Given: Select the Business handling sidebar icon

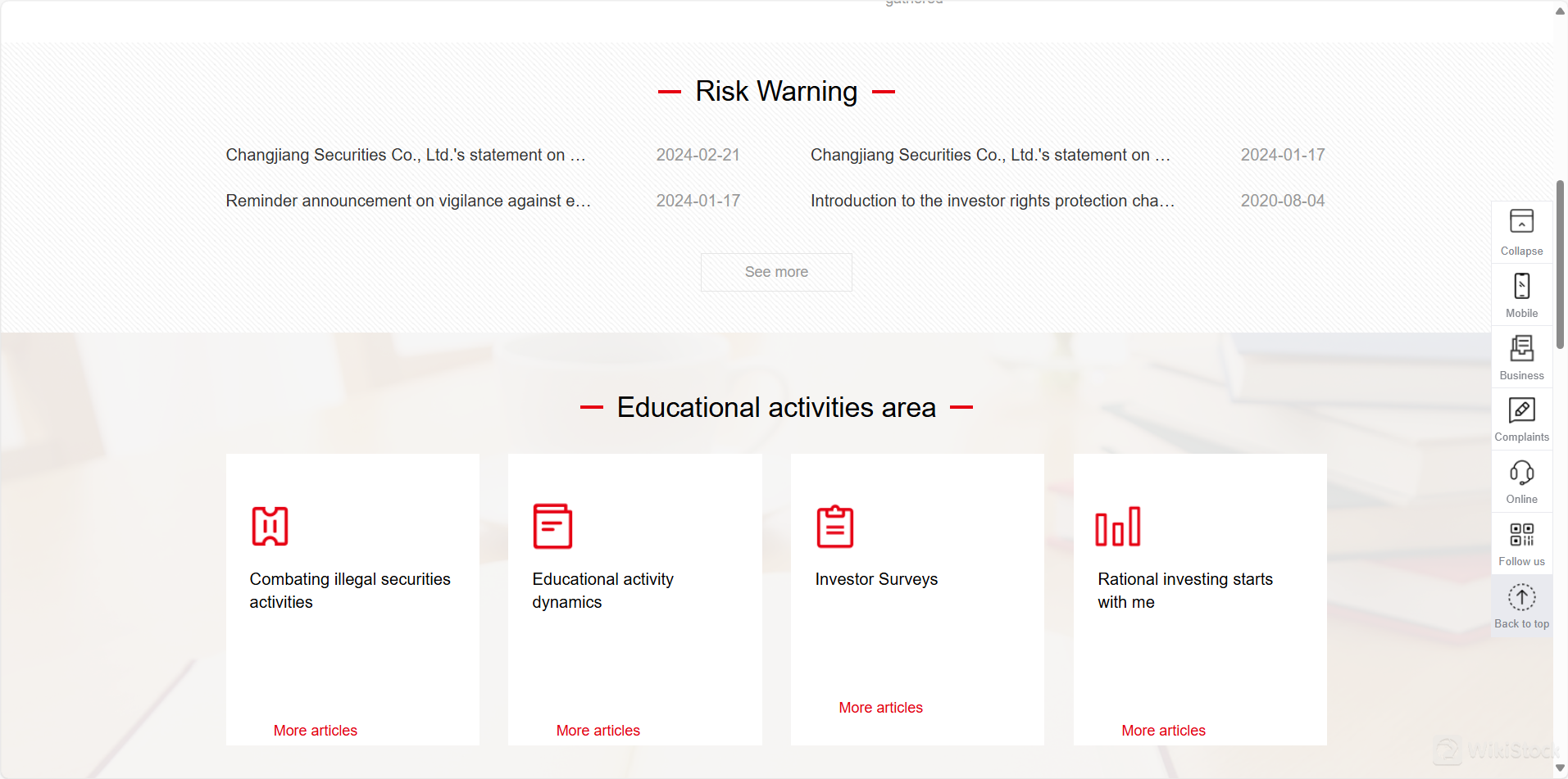Looking at the screenshot, I should (1520, 355).
